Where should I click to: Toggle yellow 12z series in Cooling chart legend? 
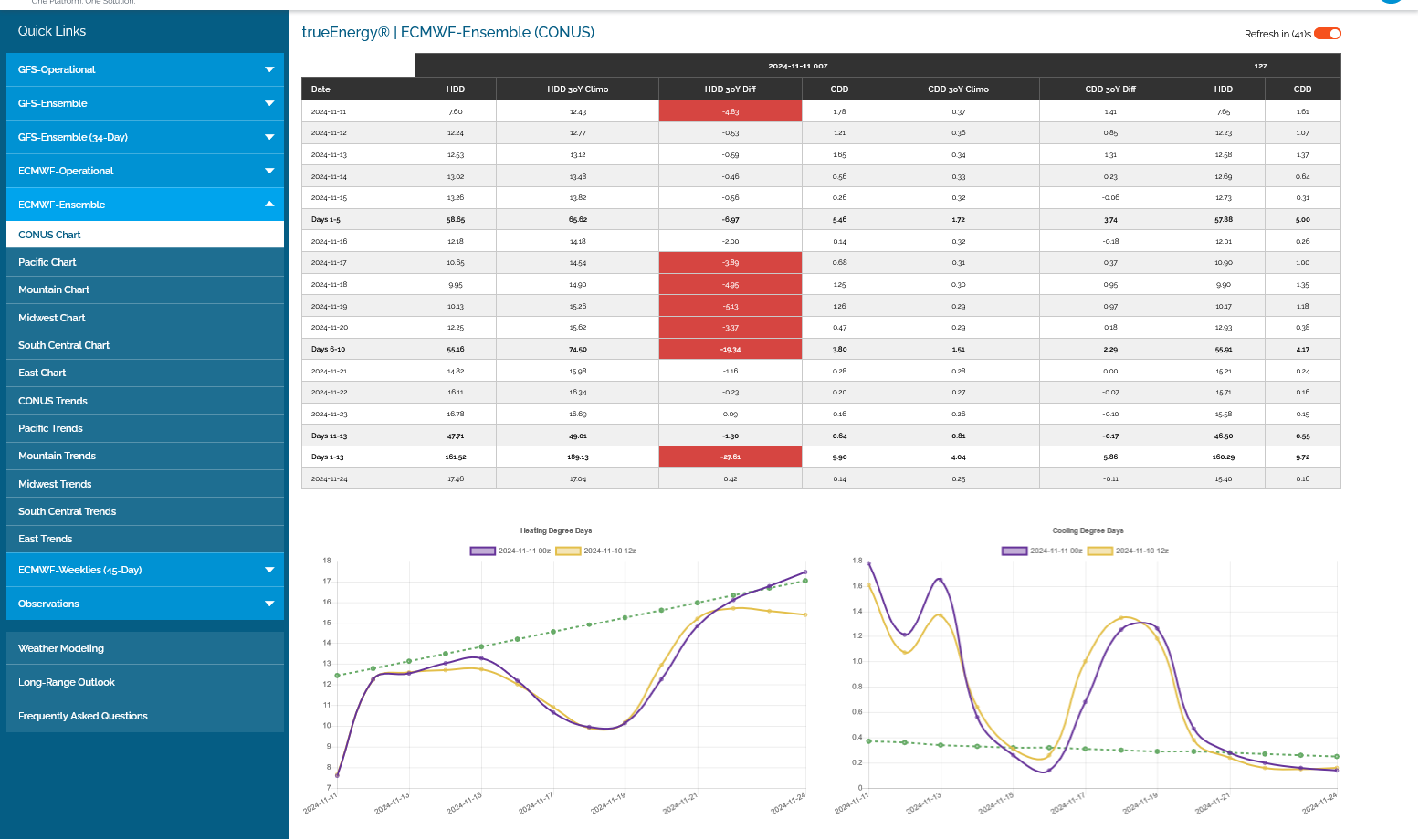1129,551
